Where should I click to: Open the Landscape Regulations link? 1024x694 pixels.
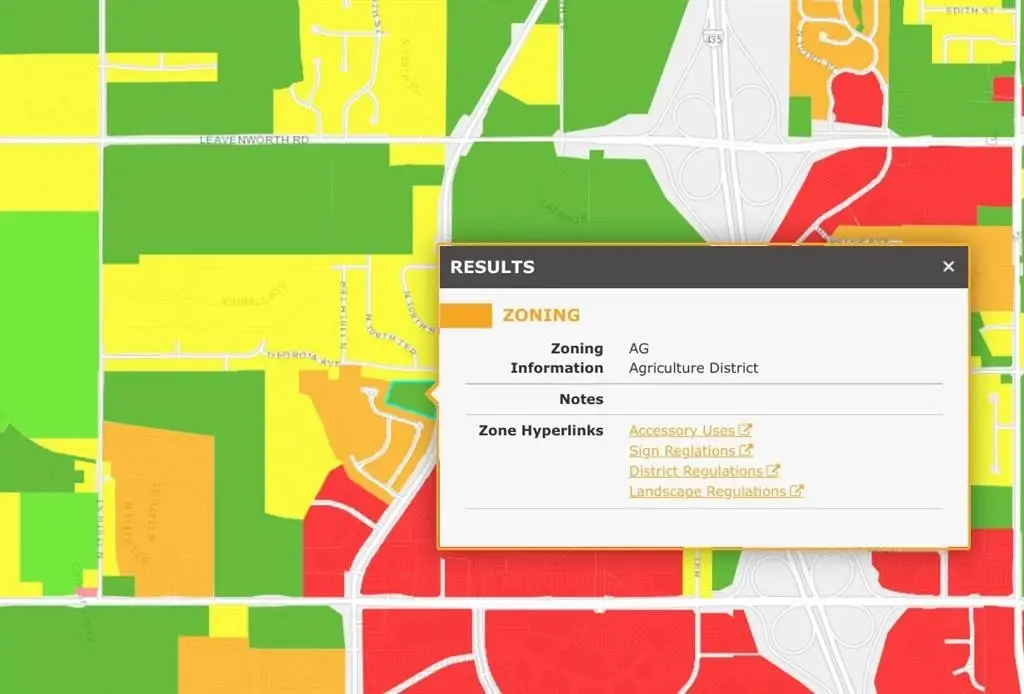click(x=707, y=491)
